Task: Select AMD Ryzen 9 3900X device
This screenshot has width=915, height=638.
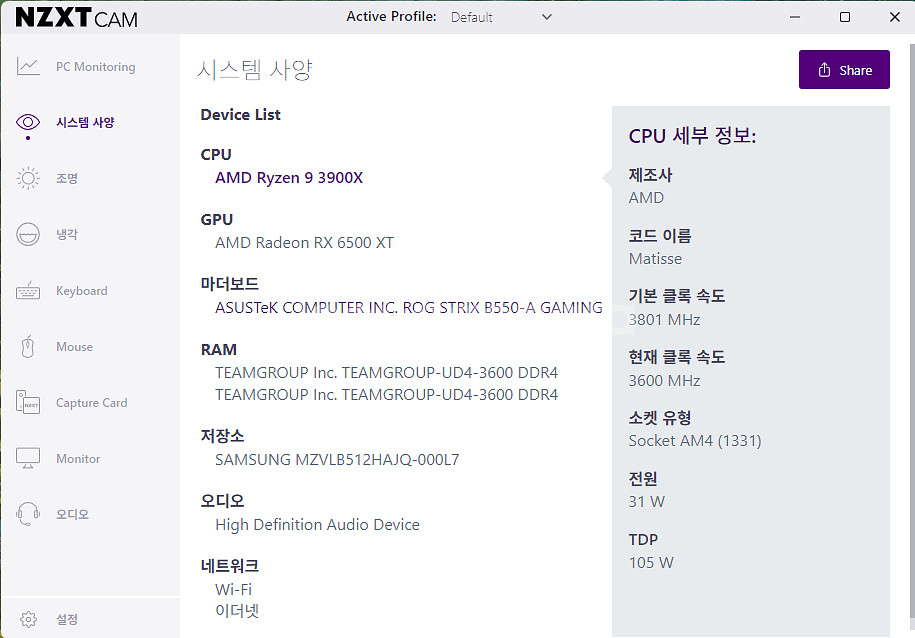Action: click(x=289, y=177)
